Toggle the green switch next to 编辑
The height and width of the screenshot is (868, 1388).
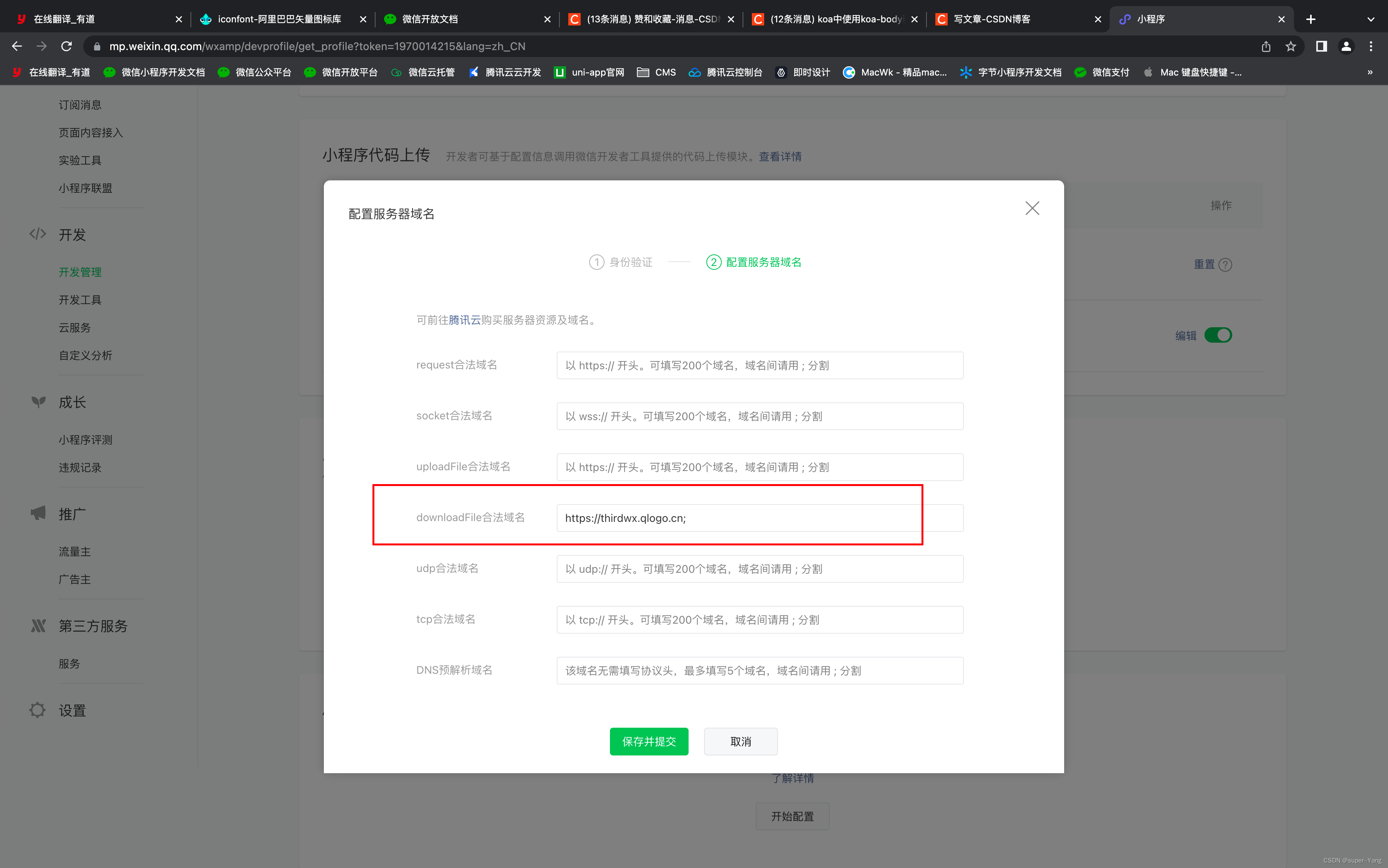[1218, 335]
